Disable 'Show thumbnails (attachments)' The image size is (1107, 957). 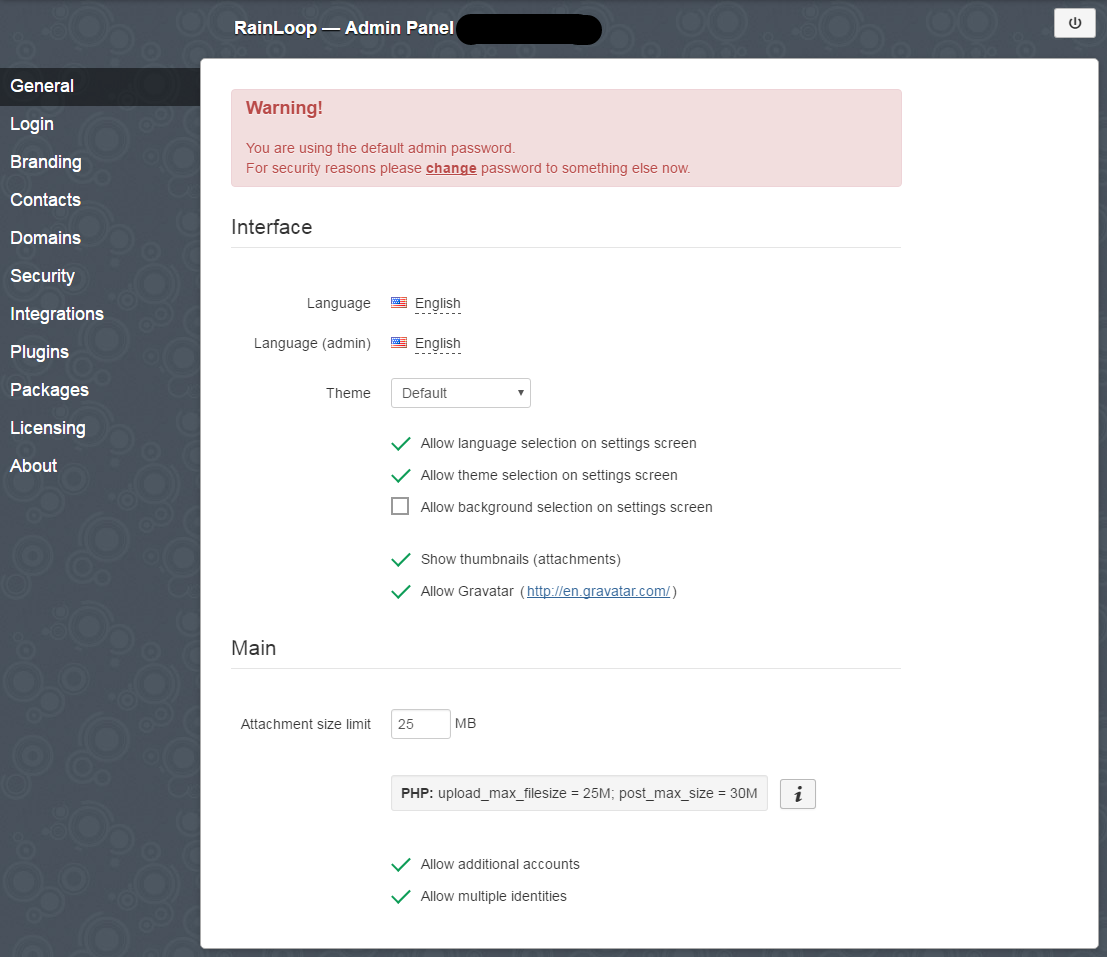[400, 559]
